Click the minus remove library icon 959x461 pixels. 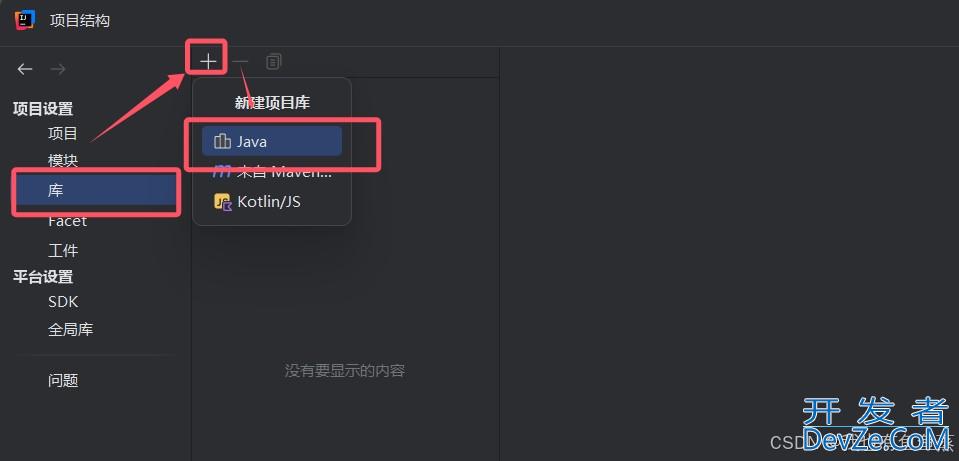[x=241, y=61]
